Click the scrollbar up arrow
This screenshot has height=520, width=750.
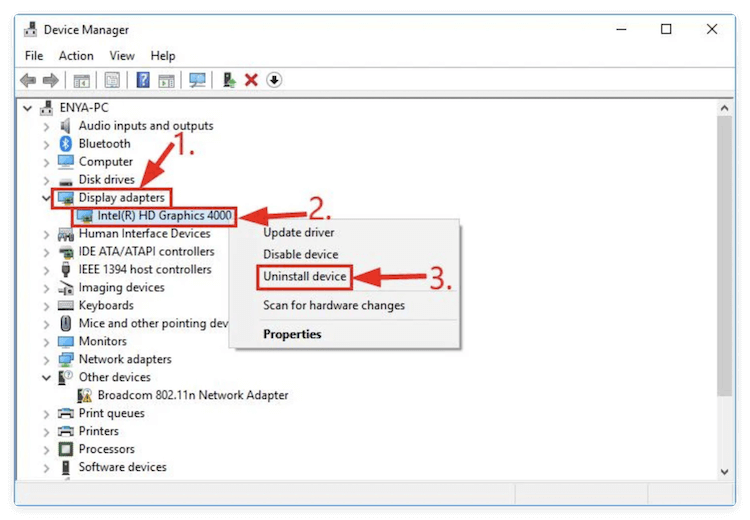(x=724, y=108)
